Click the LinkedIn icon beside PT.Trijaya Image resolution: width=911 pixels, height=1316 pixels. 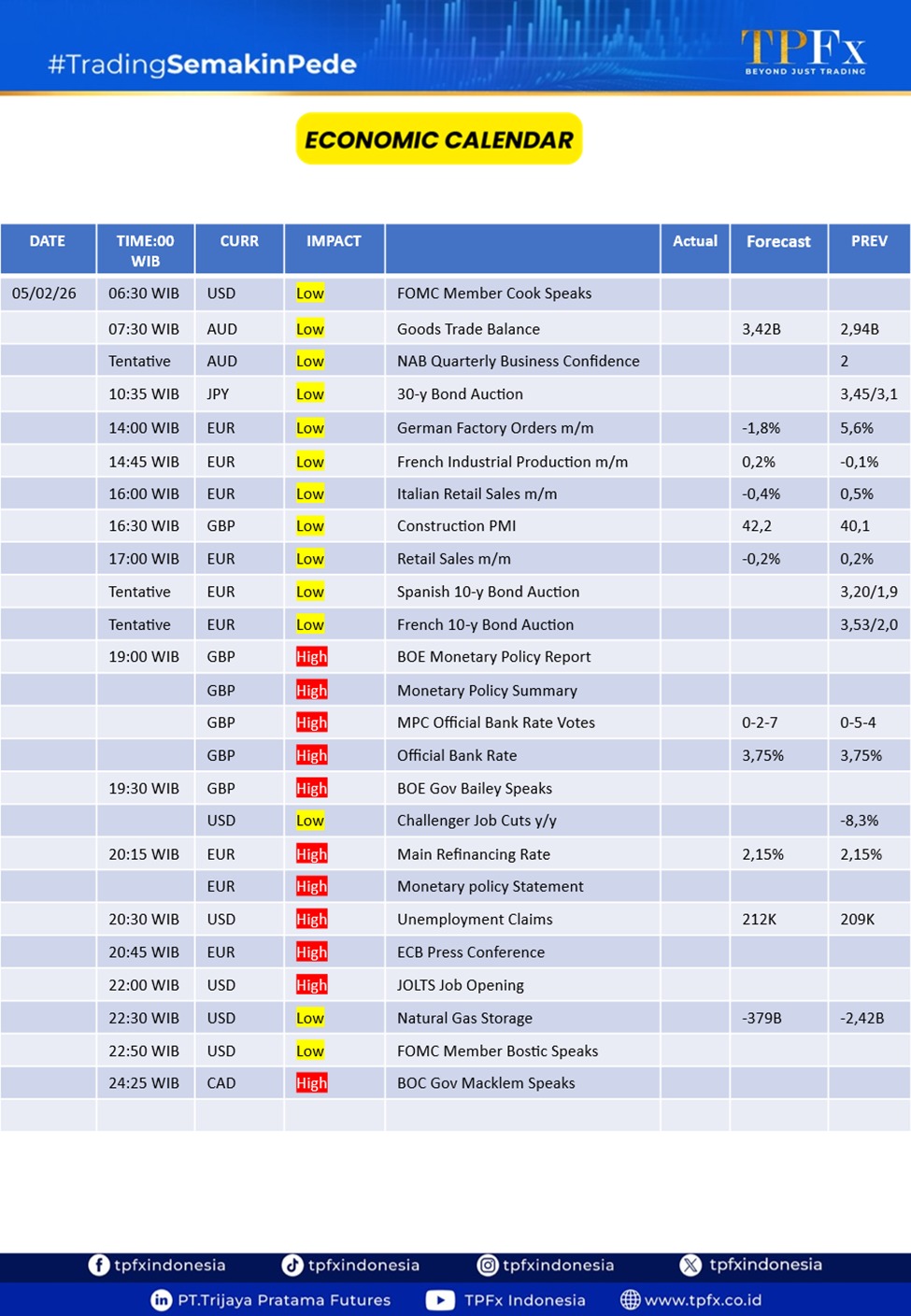[x=162, y=1300]
